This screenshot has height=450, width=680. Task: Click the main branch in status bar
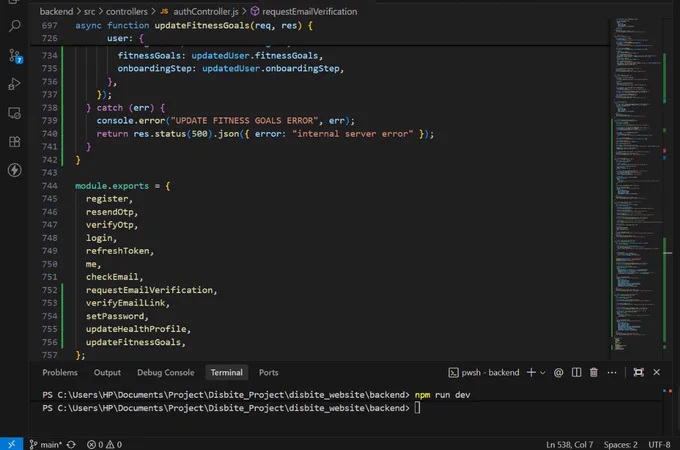46,444
